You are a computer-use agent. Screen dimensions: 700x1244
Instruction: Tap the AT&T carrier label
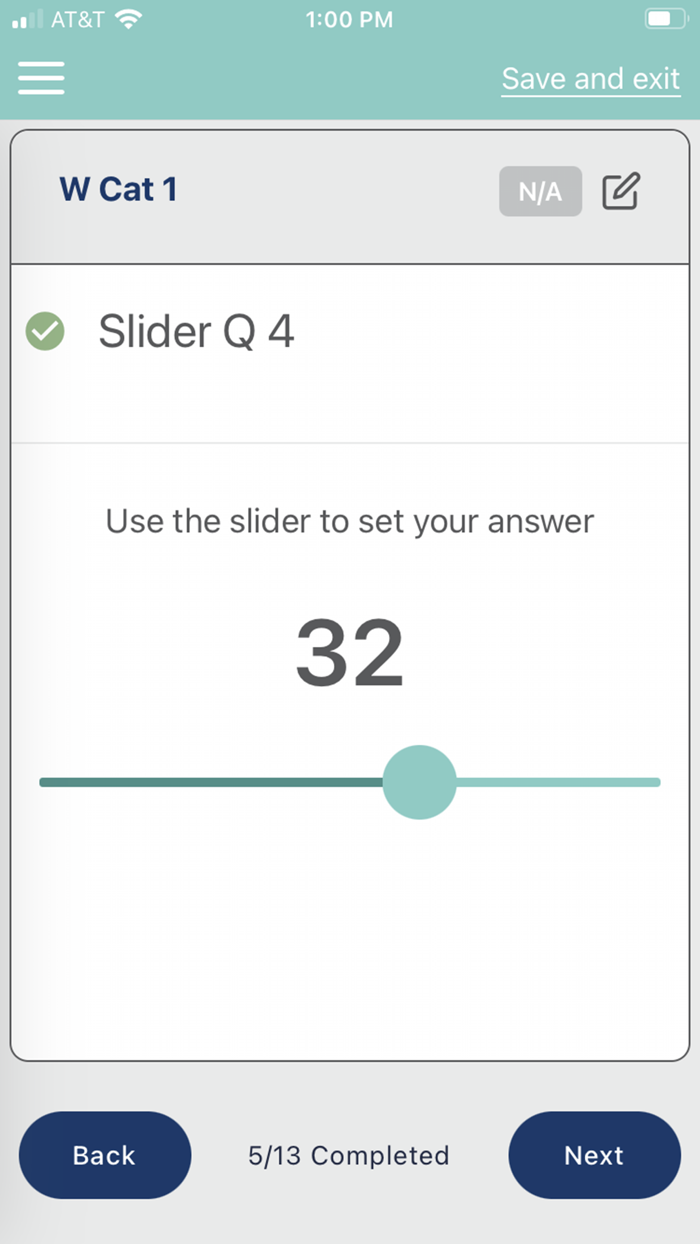point(77,17)
